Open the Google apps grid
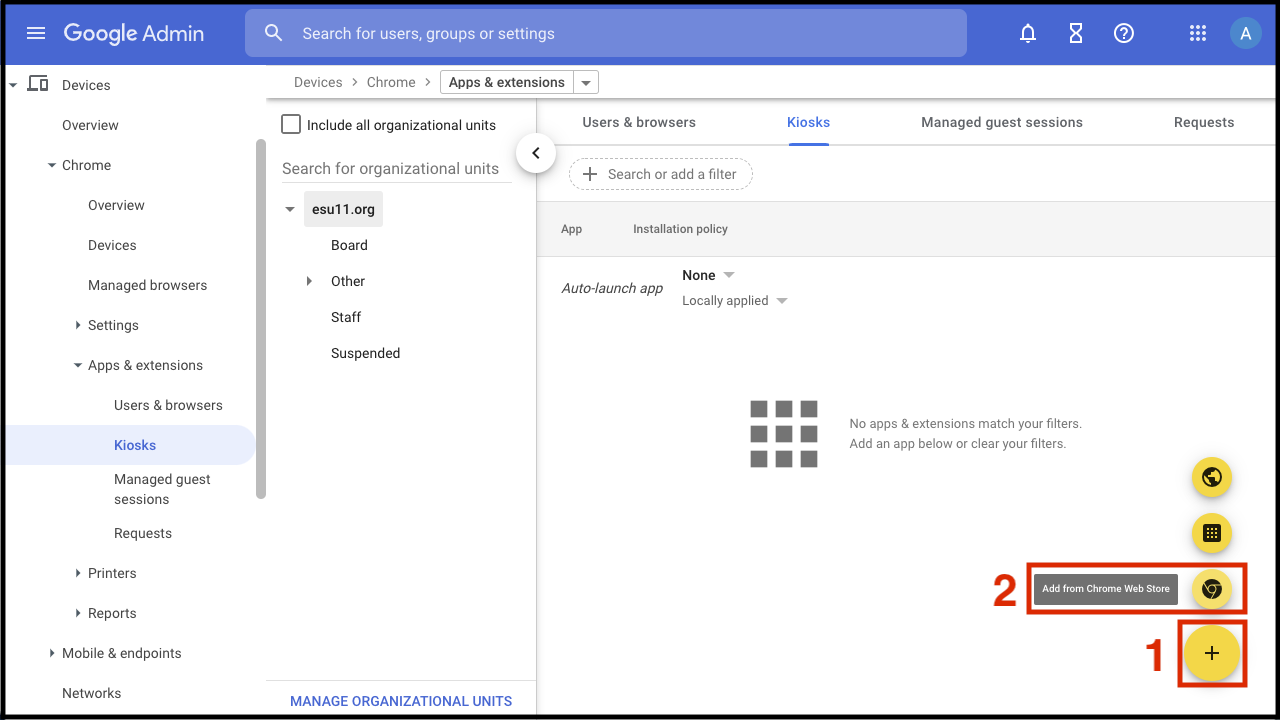The height and width of the screenshot is (720, 1280). click(1198, 33)
